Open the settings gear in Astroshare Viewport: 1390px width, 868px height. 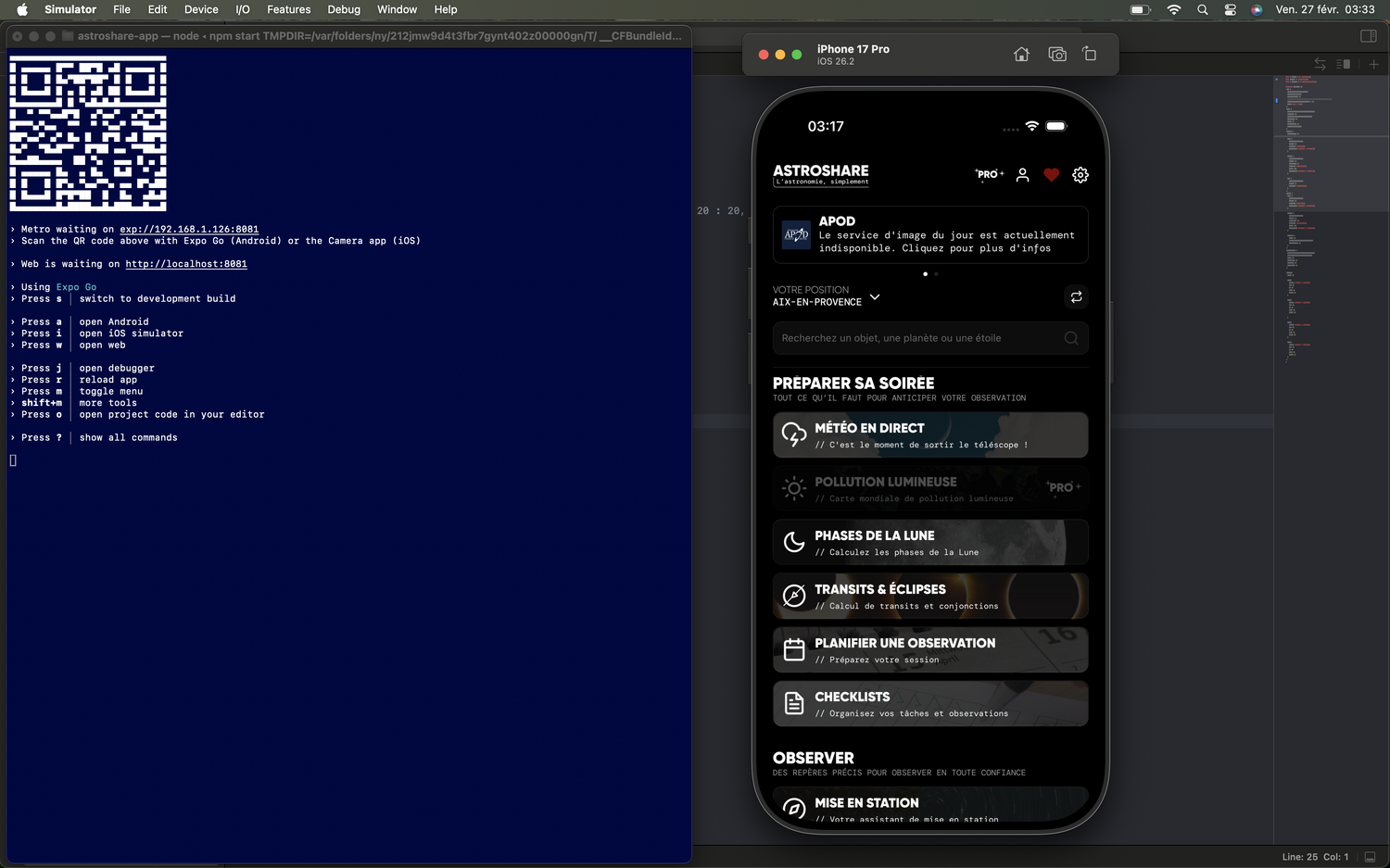coord(1080,175)
